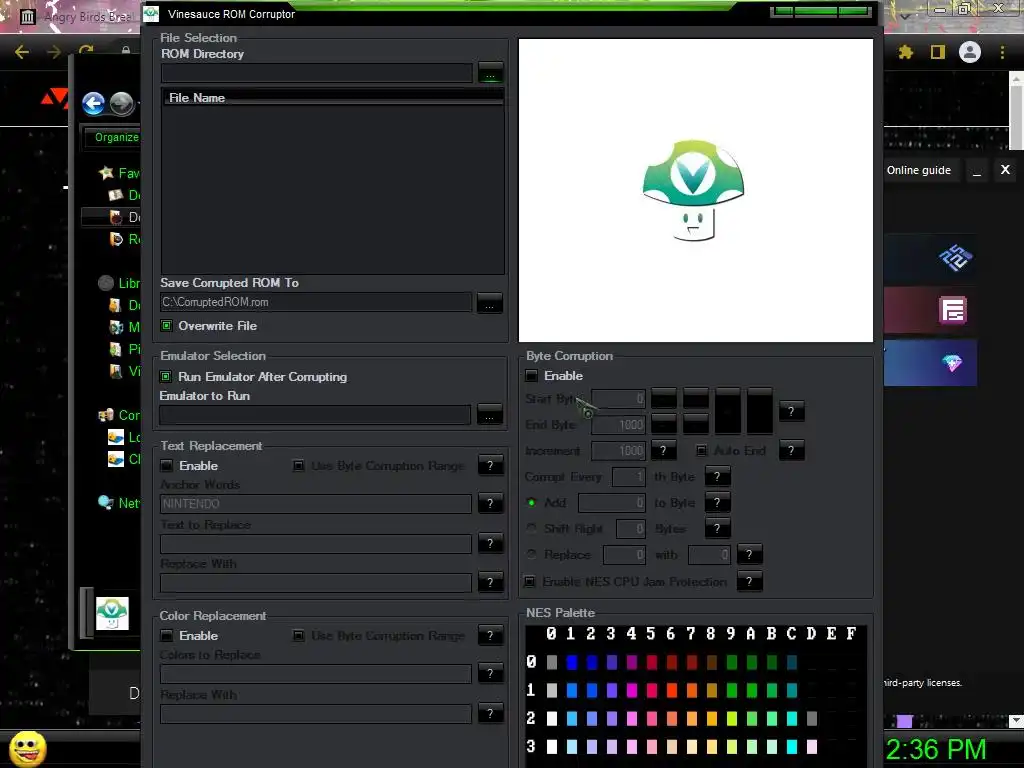Click the 2:36 PM clock
Viewport: 1024px width, 768px height.
point(936,749)
